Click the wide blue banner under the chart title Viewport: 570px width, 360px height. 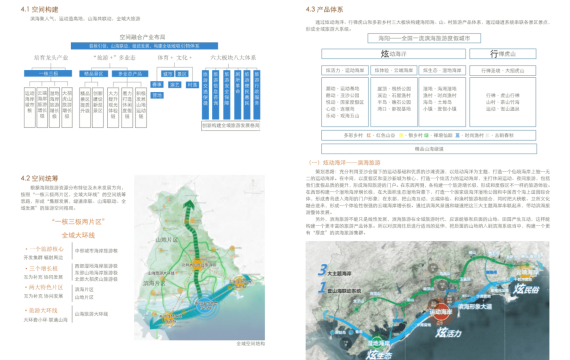pos(144,46)
